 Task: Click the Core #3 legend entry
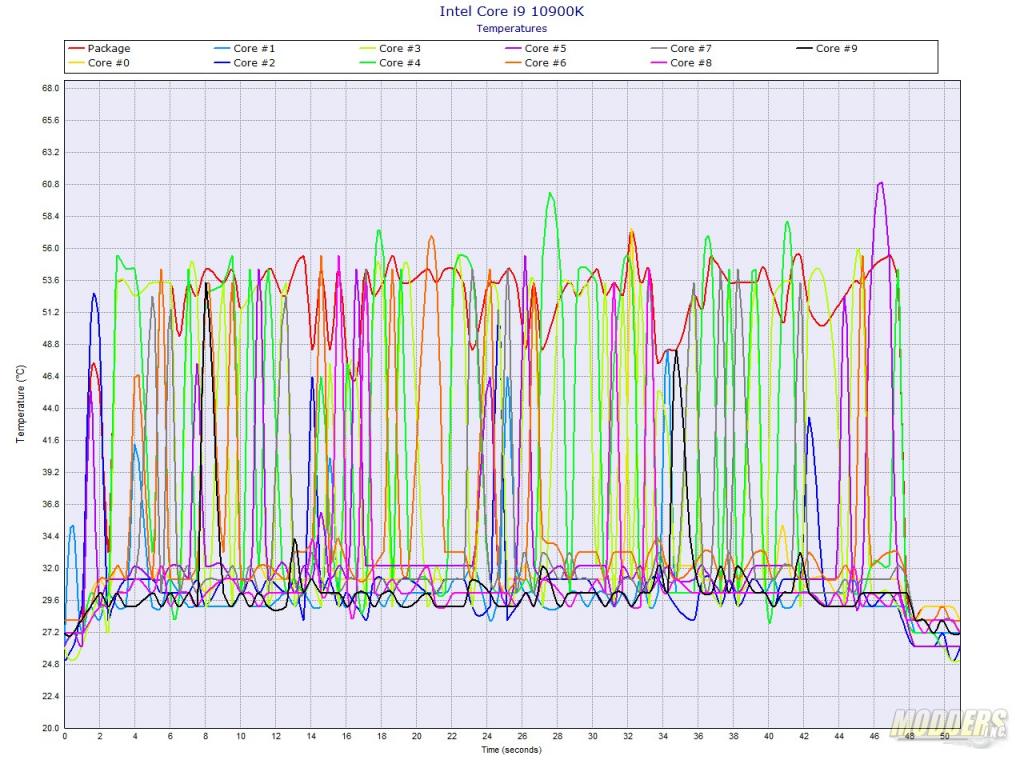390,48
